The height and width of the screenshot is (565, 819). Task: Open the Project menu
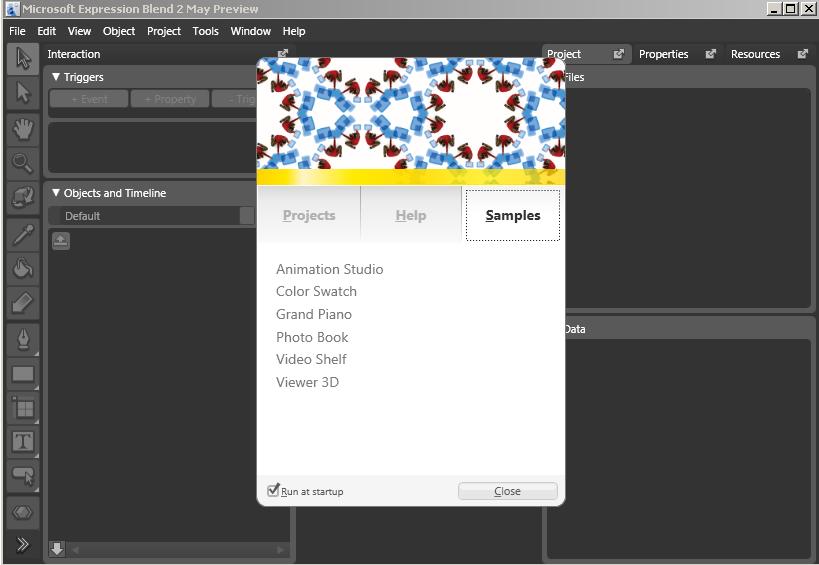164,31
